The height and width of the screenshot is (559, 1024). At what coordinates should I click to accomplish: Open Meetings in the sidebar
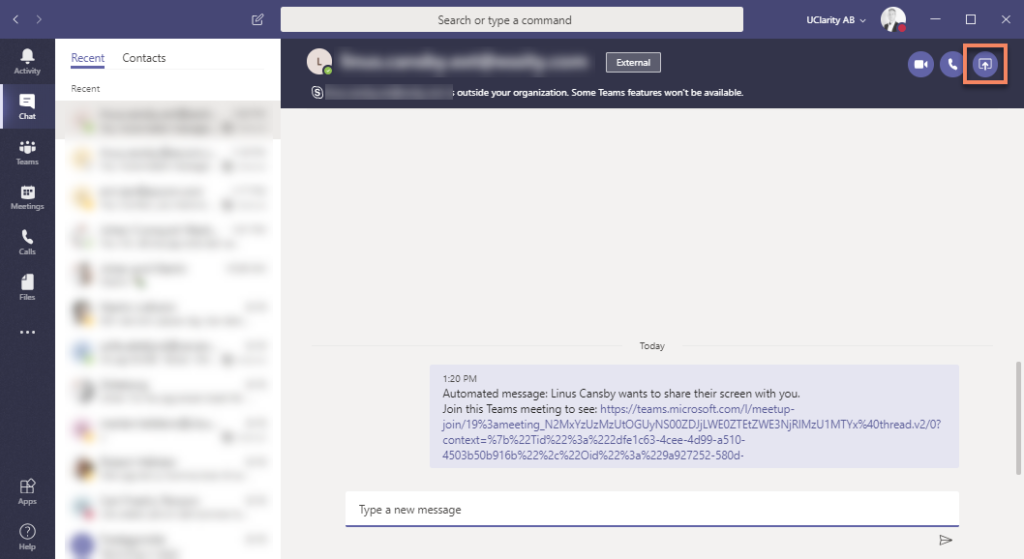pos(27,197)
